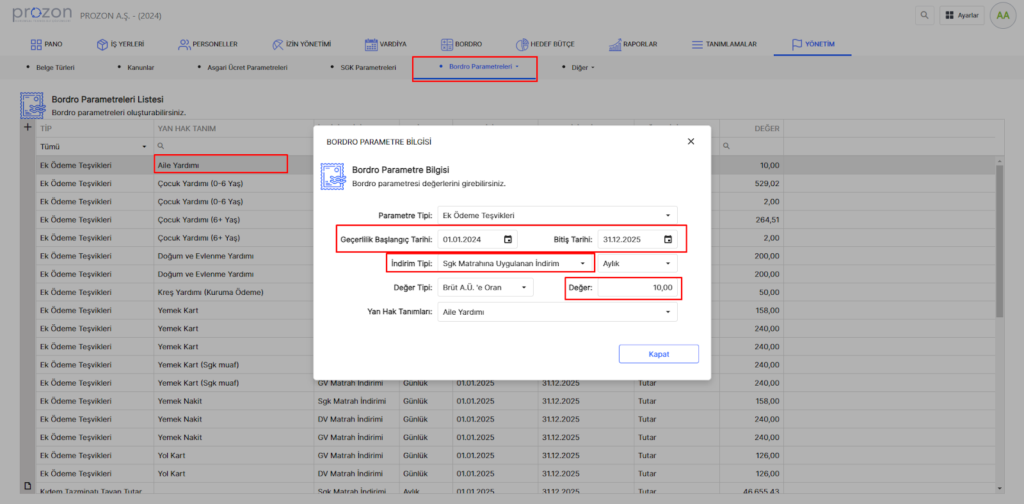Click the Kapat button
1024x504 pixels.
click(x=658, y=354)
